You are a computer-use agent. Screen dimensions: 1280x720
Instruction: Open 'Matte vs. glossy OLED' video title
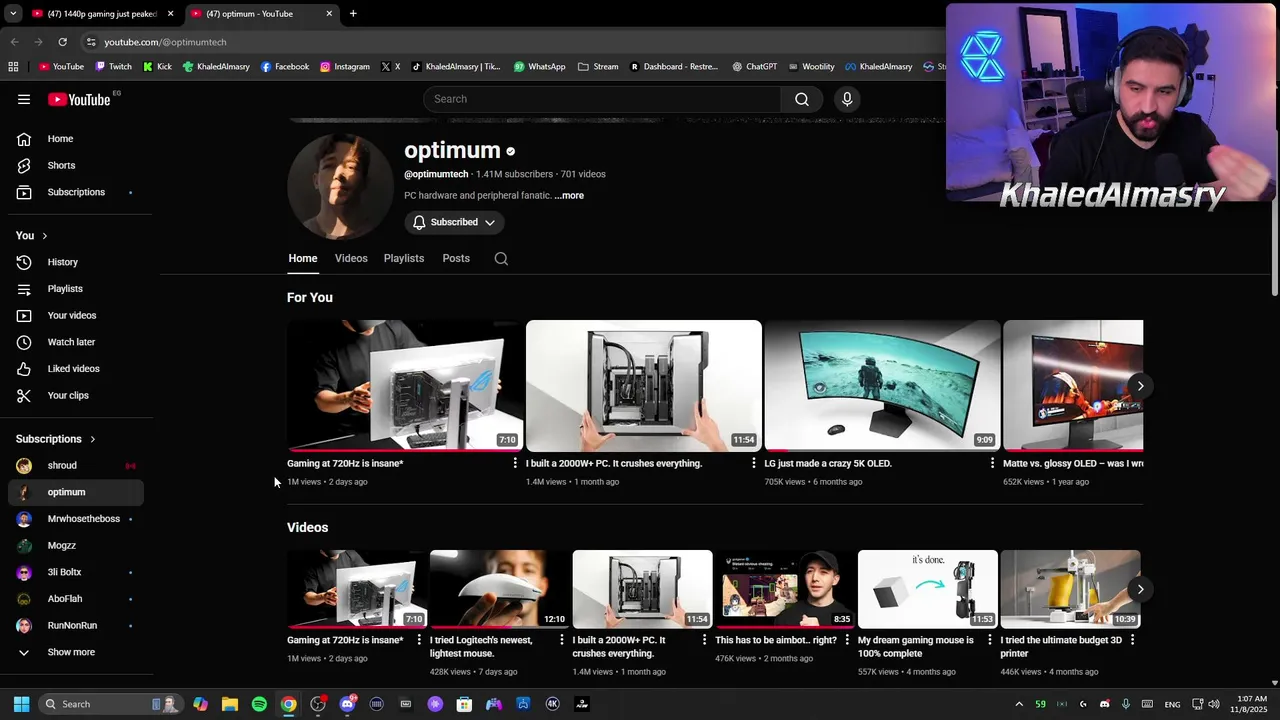coord(1073,464)
